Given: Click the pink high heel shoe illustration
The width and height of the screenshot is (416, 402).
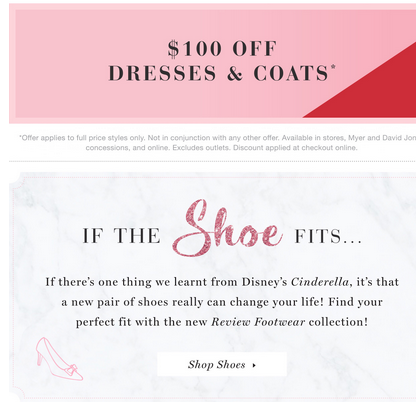Looking at the screenshot, I should click(59, 359).
